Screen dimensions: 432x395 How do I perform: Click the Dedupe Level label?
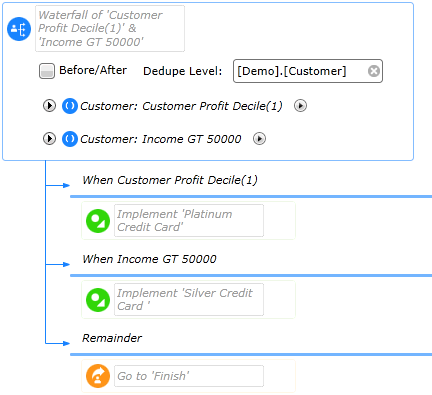click(x=183, y=71)
